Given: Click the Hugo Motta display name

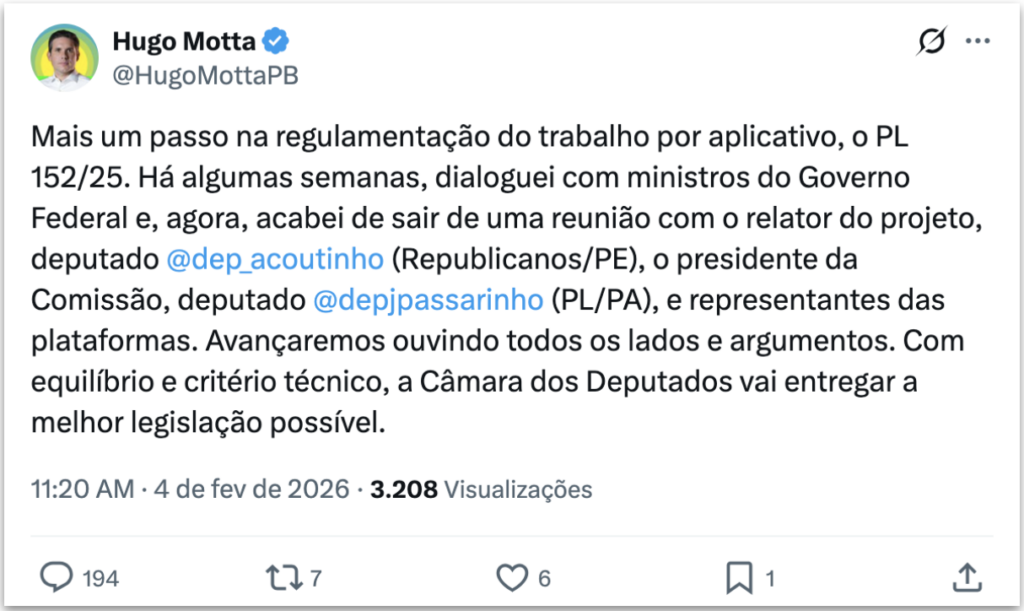Looking at the screenshot, I should tap(184, 42).
